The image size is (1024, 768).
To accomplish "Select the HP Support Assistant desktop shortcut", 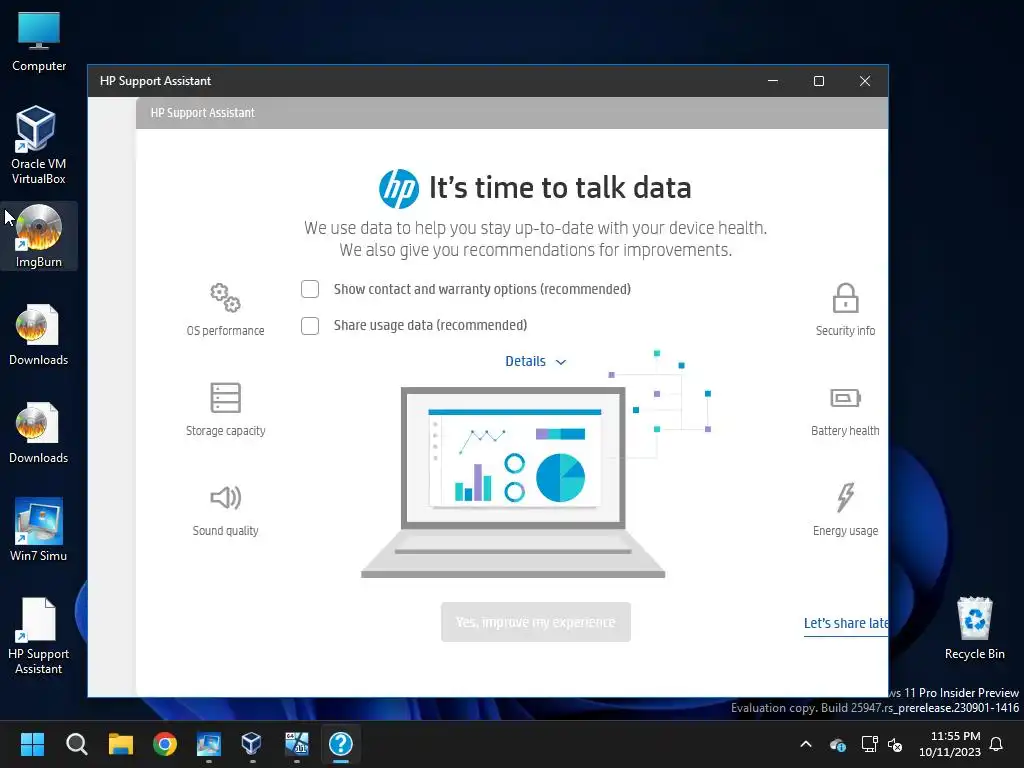I will click(x=39, y=635).
